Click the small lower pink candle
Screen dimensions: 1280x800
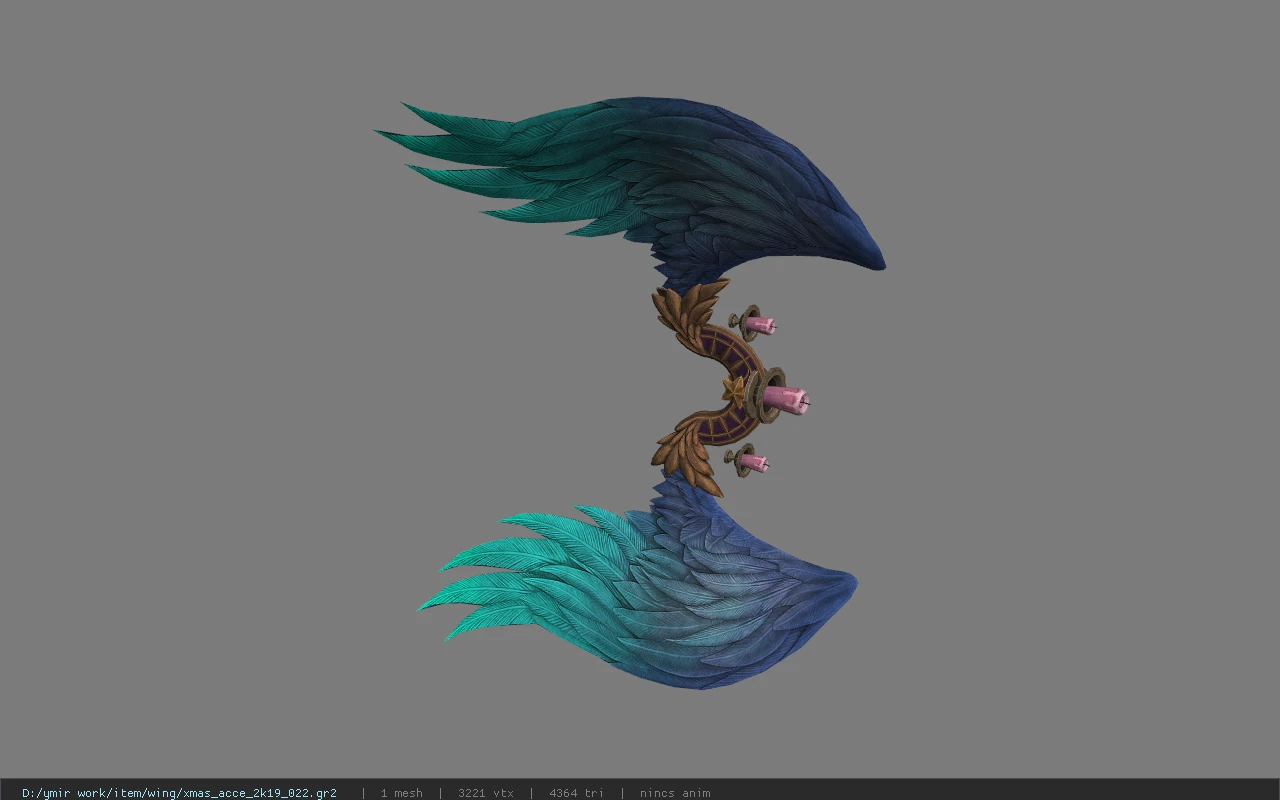pos(753,463)
